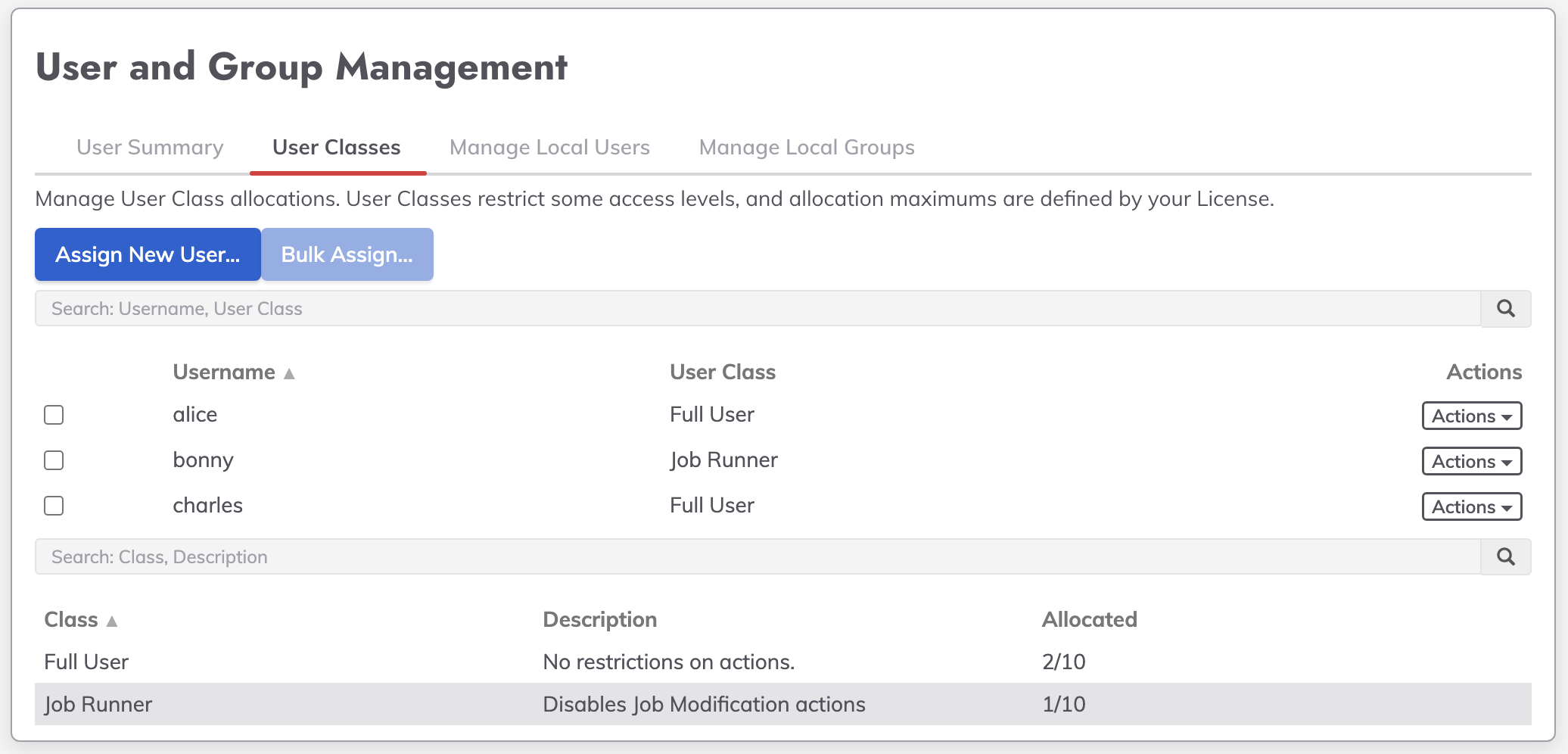This screenshot has width=1568, height=754.
Task: Open the Actions dropdown for bonny
Action: (1472, 461)
